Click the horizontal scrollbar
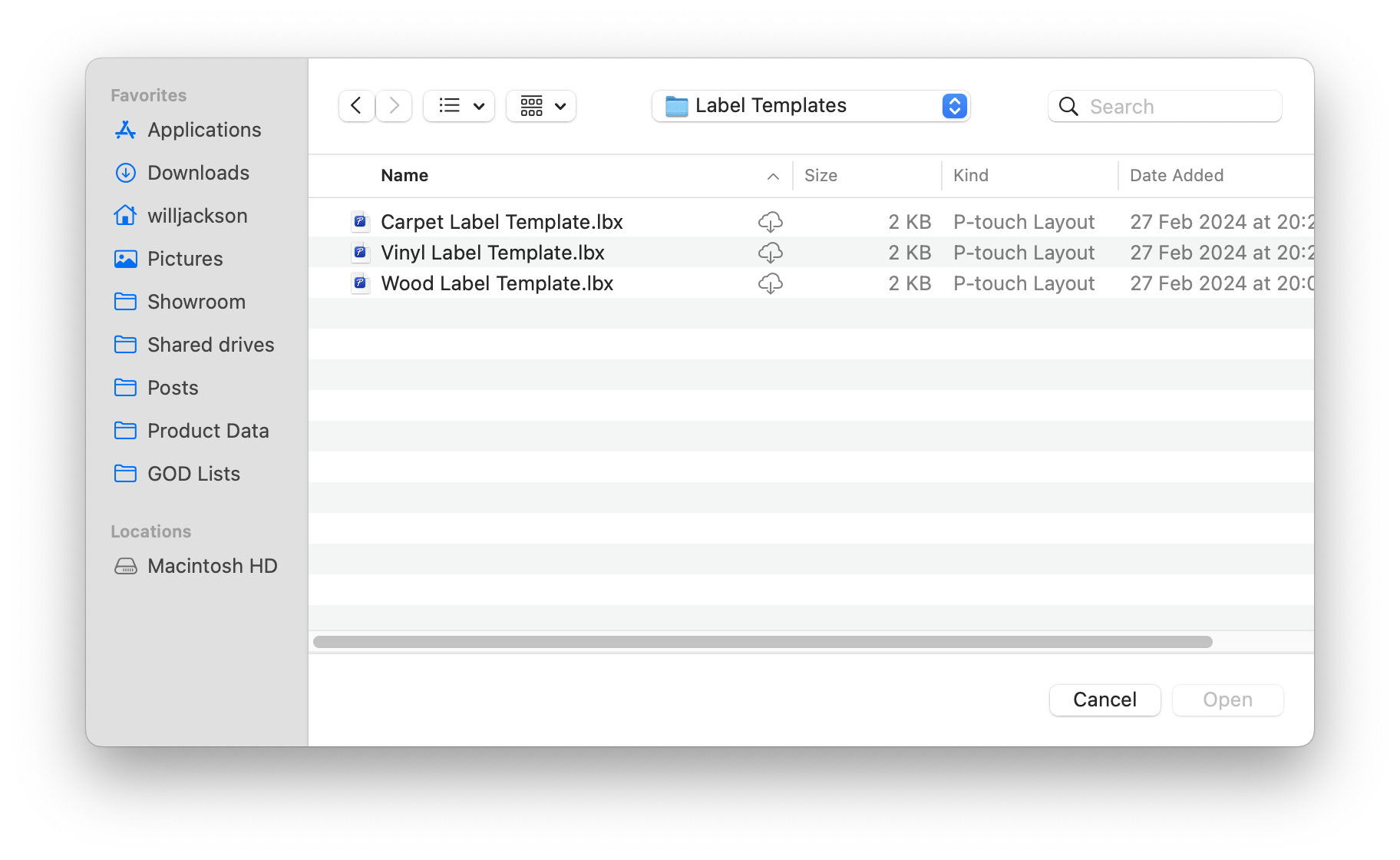The width and height of the screenshot is (1400, 860). [x=762, y=642]
